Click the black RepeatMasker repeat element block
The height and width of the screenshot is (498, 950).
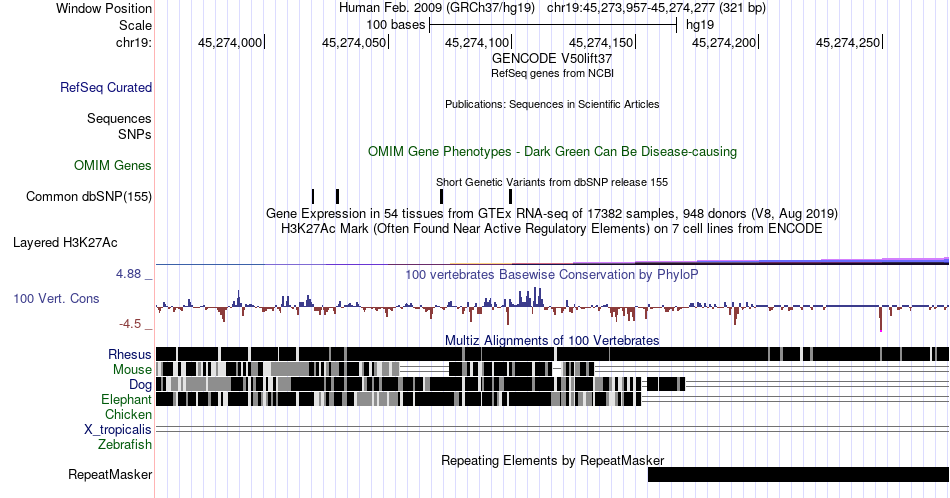point(799,474)
